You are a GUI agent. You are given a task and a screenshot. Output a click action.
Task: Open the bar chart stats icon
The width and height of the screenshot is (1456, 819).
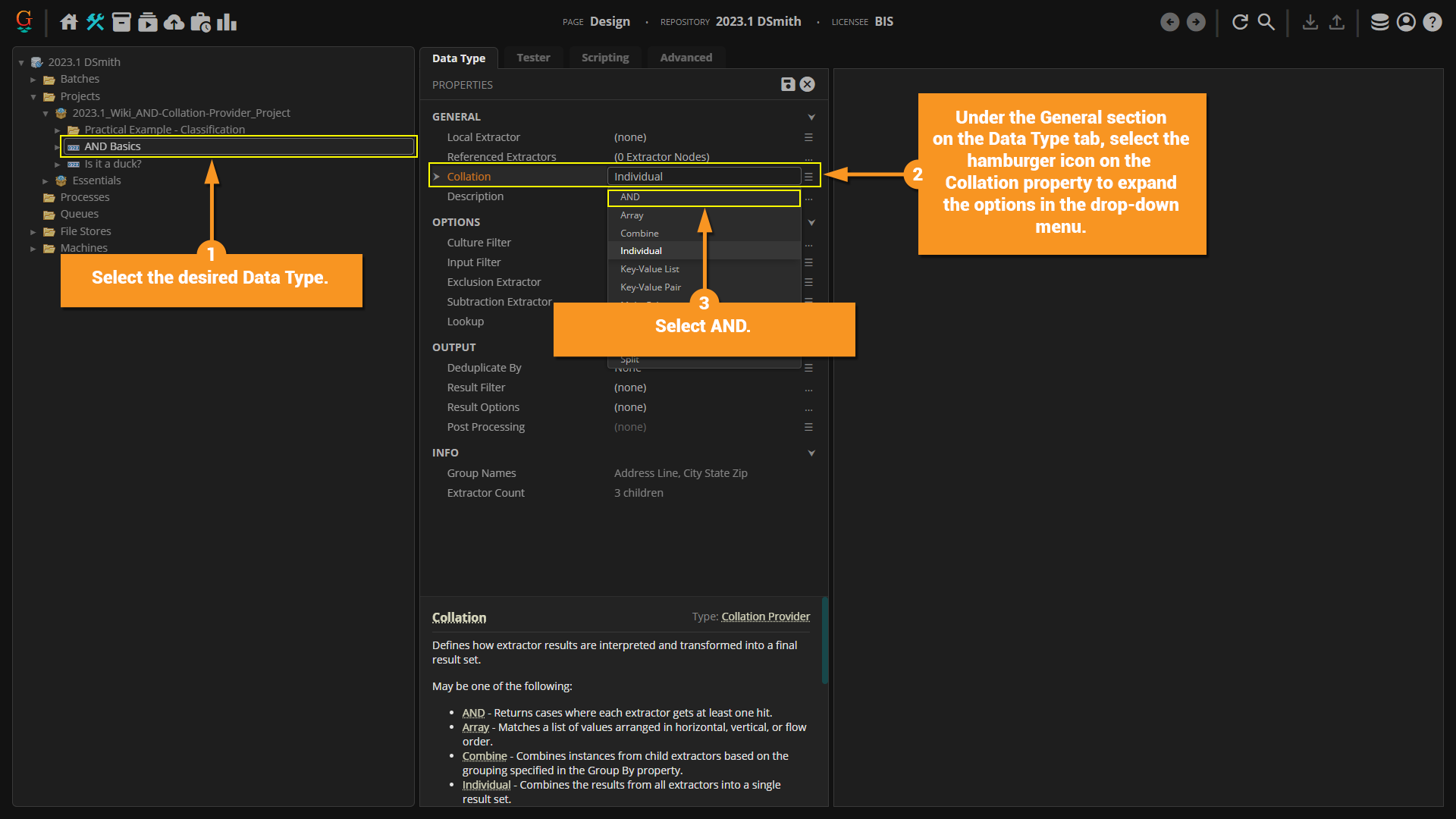pyautogui.click(x=227, y=22)
